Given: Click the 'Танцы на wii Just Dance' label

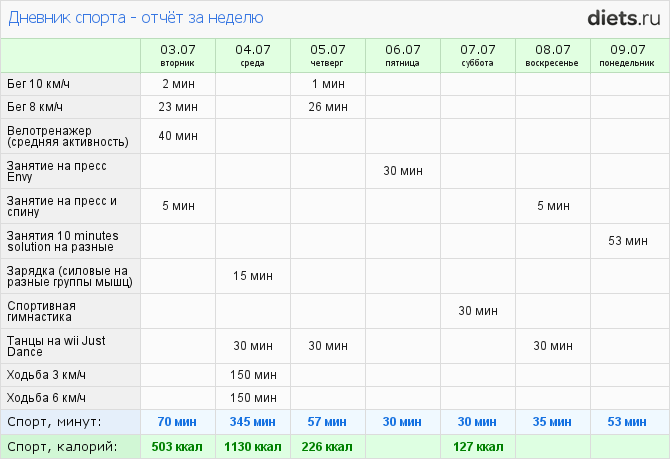Looking at the screenshot, I should click(x=55, y=346).
